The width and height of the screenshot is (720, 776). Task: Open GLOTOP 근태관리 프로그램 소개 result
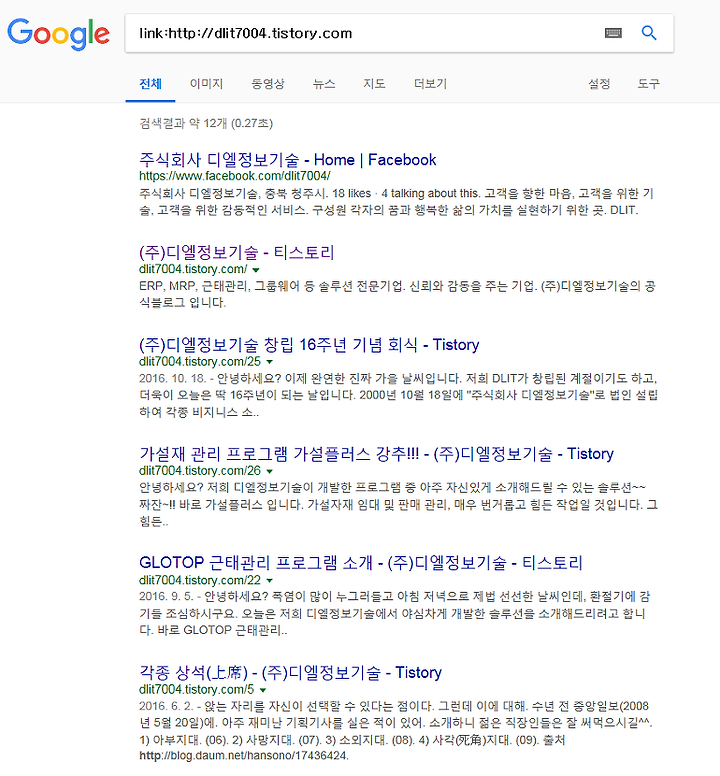[x=361, y=563]
